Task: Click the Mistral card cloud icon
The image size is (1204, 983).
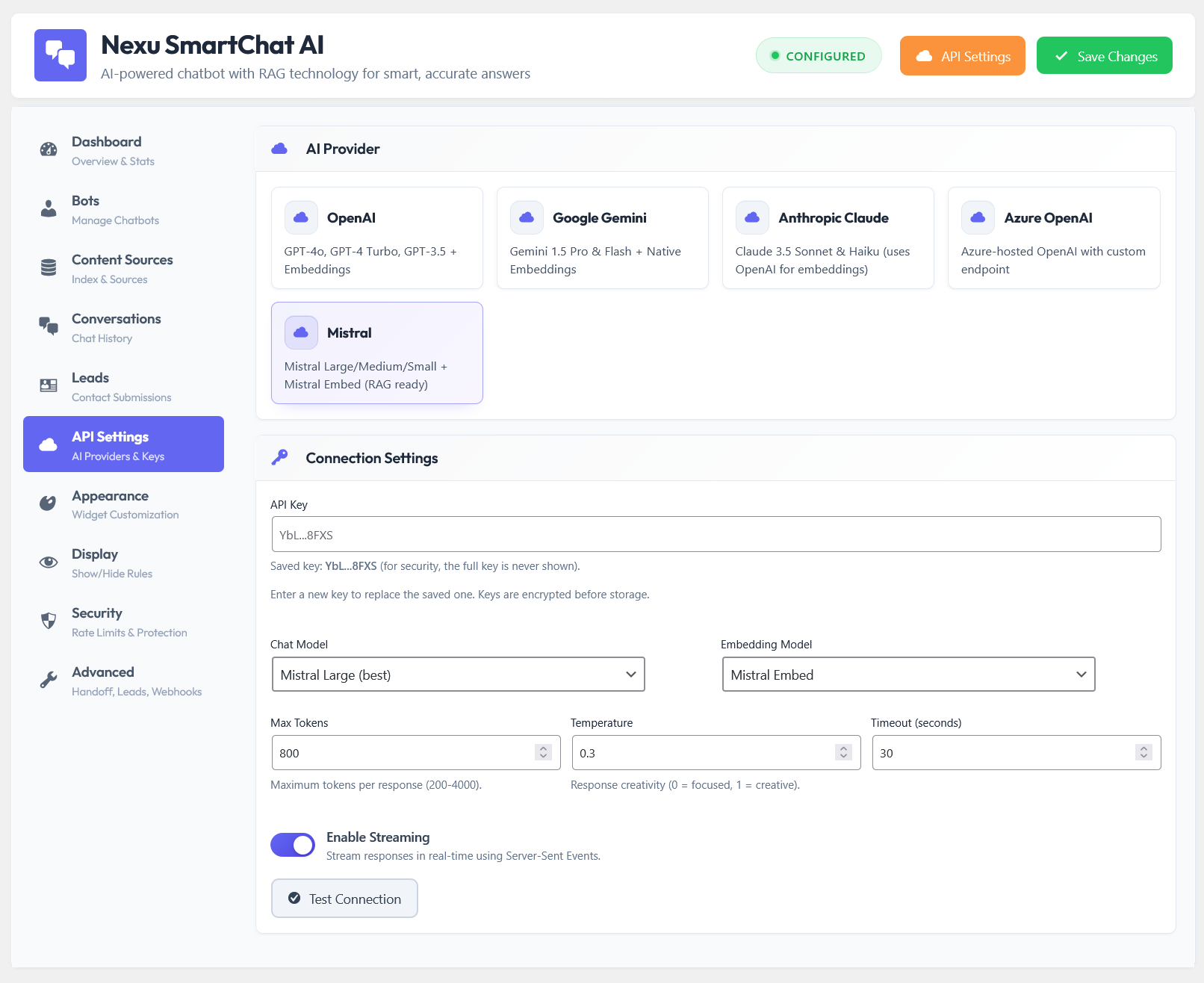Action: pyautogui.click(x=301, y=332)
